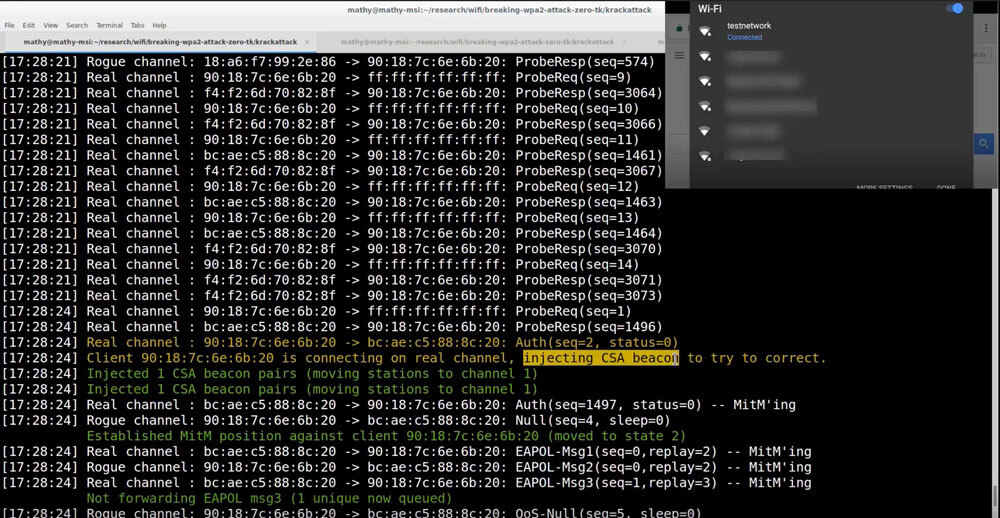Open the Edit menu

click(x=29, y=25)
